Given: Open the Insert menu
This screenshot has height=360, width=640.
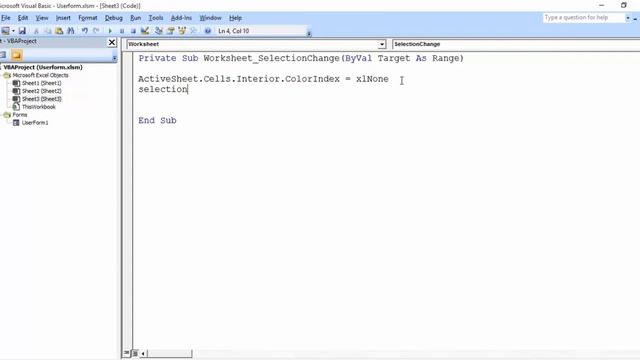Looking at the screenshot, I should coord(63,18).
